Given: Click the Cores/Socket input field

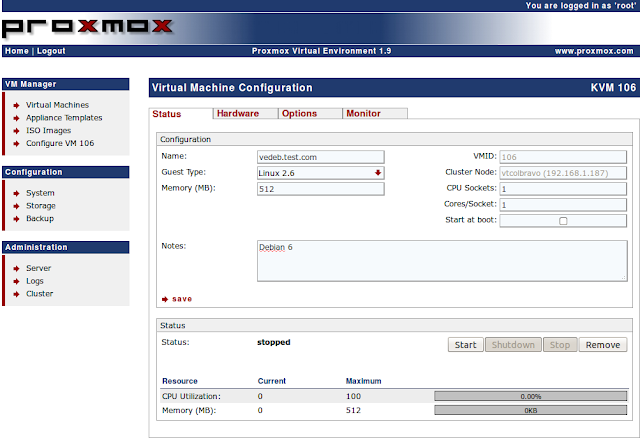Looking at the screenshot, I should pyautogui.click(x=563, y=205).
